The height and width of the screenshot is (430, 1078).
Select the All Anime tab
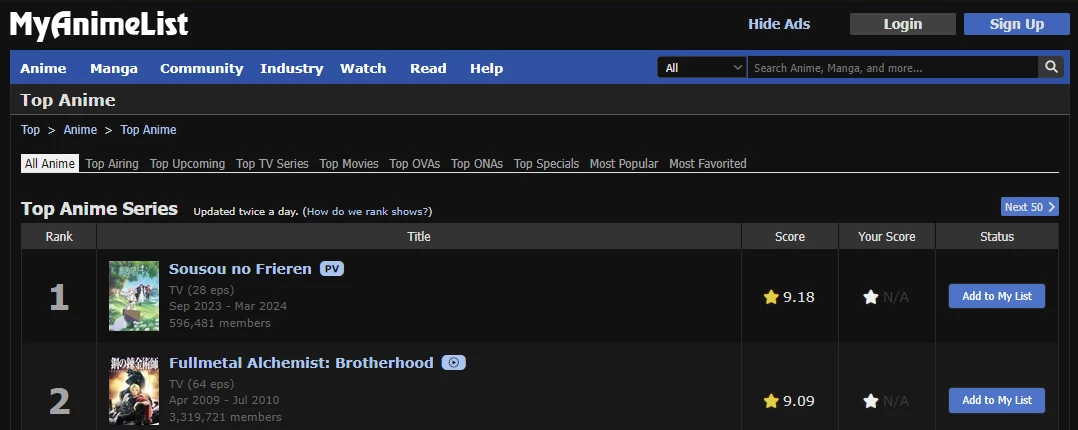pyautogui.click(x=50, y=164)
